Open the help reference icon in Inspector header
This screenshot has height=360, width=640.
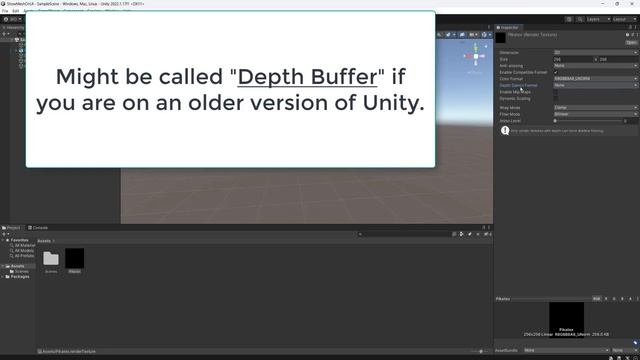pos(627,35)
